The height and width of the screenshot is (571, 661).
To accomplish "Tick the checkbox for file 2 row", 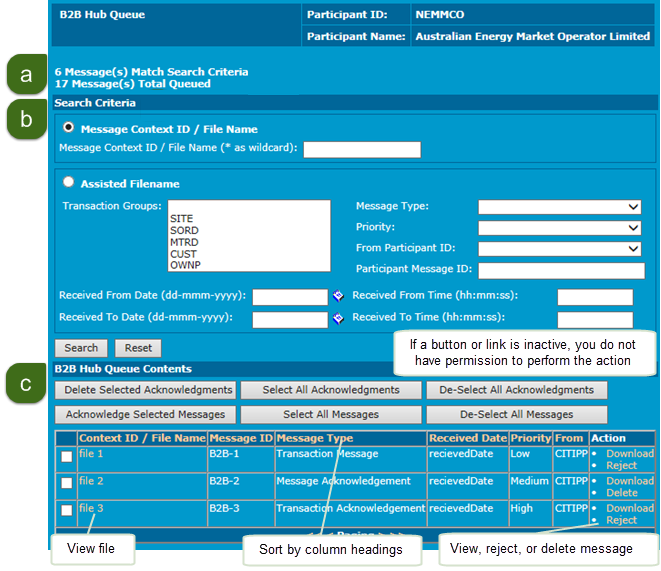I will click(67, 483).
